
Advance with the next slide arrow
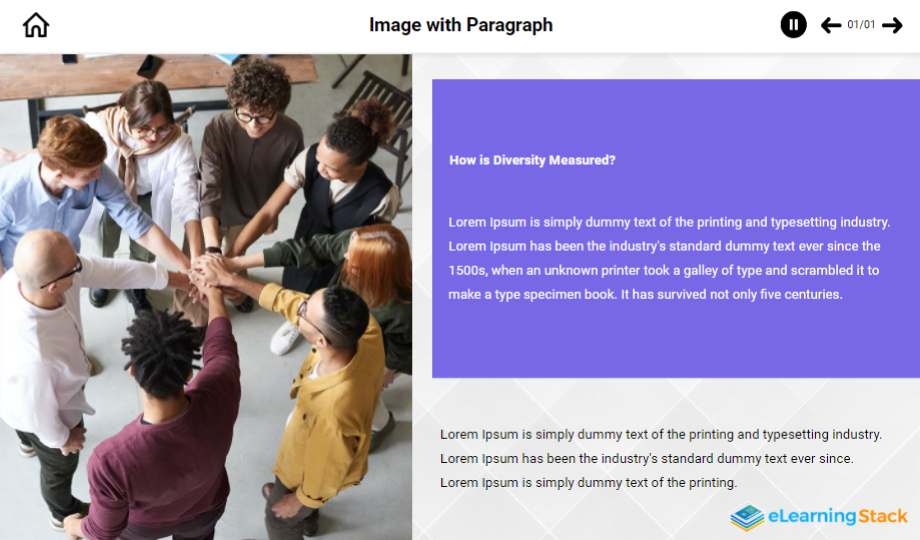coord(892,25)
